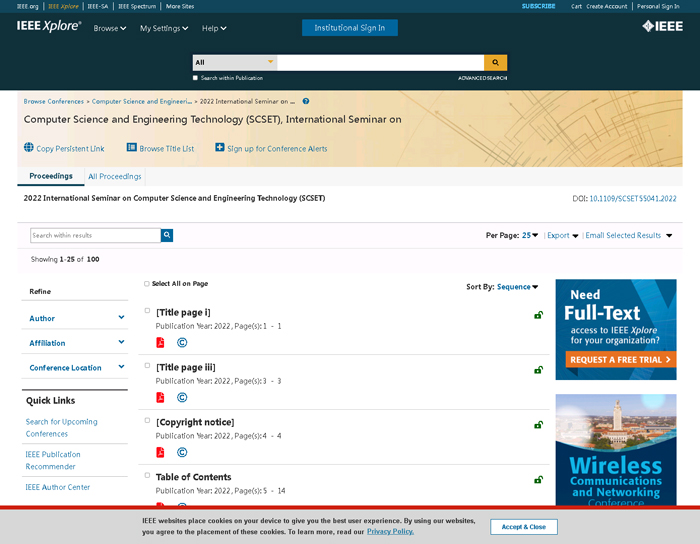Viewport: 700px width, 544px height.
Task: Click open access lock icon for [Title page iii]
Action: pyautogui.click(x=538, y=370)
